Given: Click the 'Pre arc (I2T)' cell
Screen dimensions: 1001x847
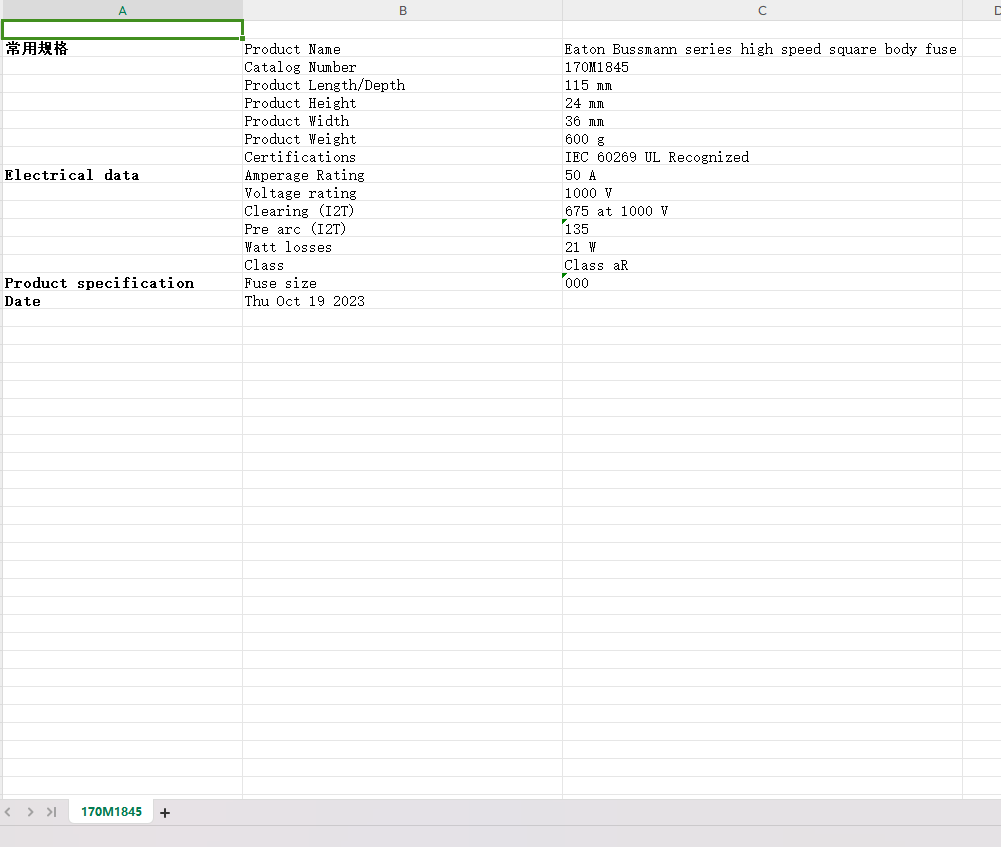Looking at the screenshot, I should (403, 229).
